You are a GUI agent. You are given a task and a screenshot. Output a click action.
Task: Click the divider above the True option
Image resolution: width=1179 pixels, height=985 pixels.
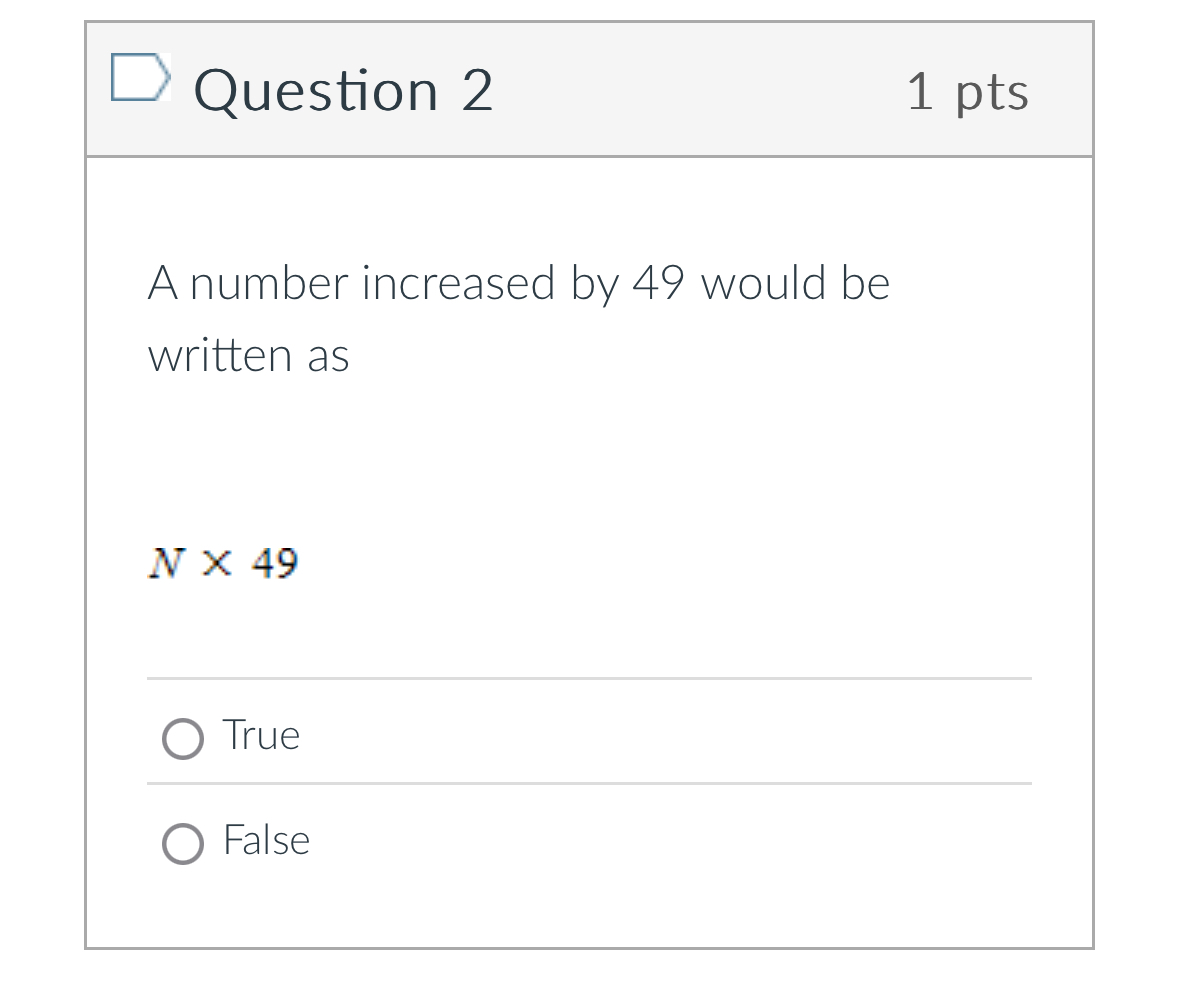[x=589, y=678]
